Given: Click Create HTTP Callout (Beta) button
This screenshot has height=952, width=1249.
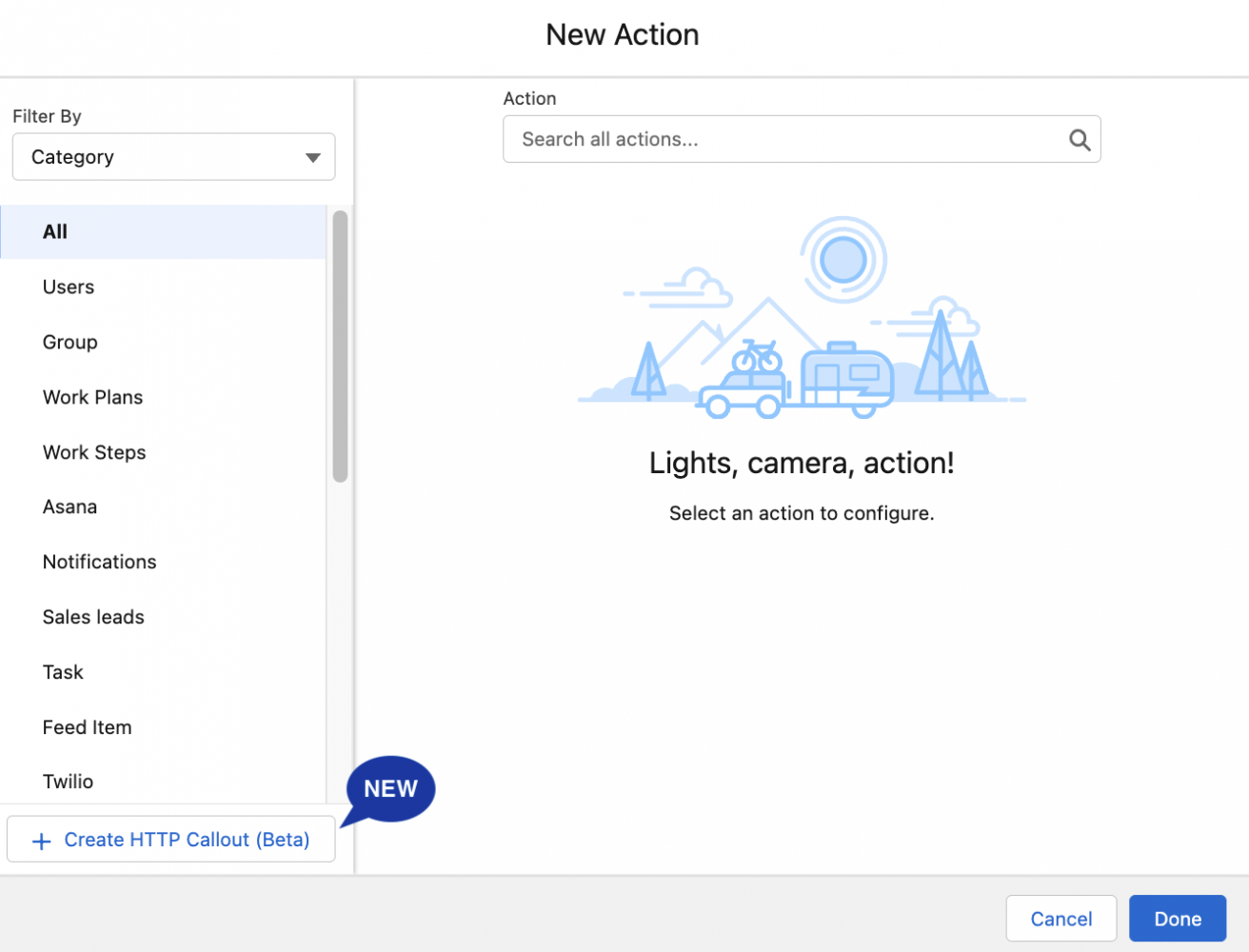Looking at the screenshot, I should (171, 839).
